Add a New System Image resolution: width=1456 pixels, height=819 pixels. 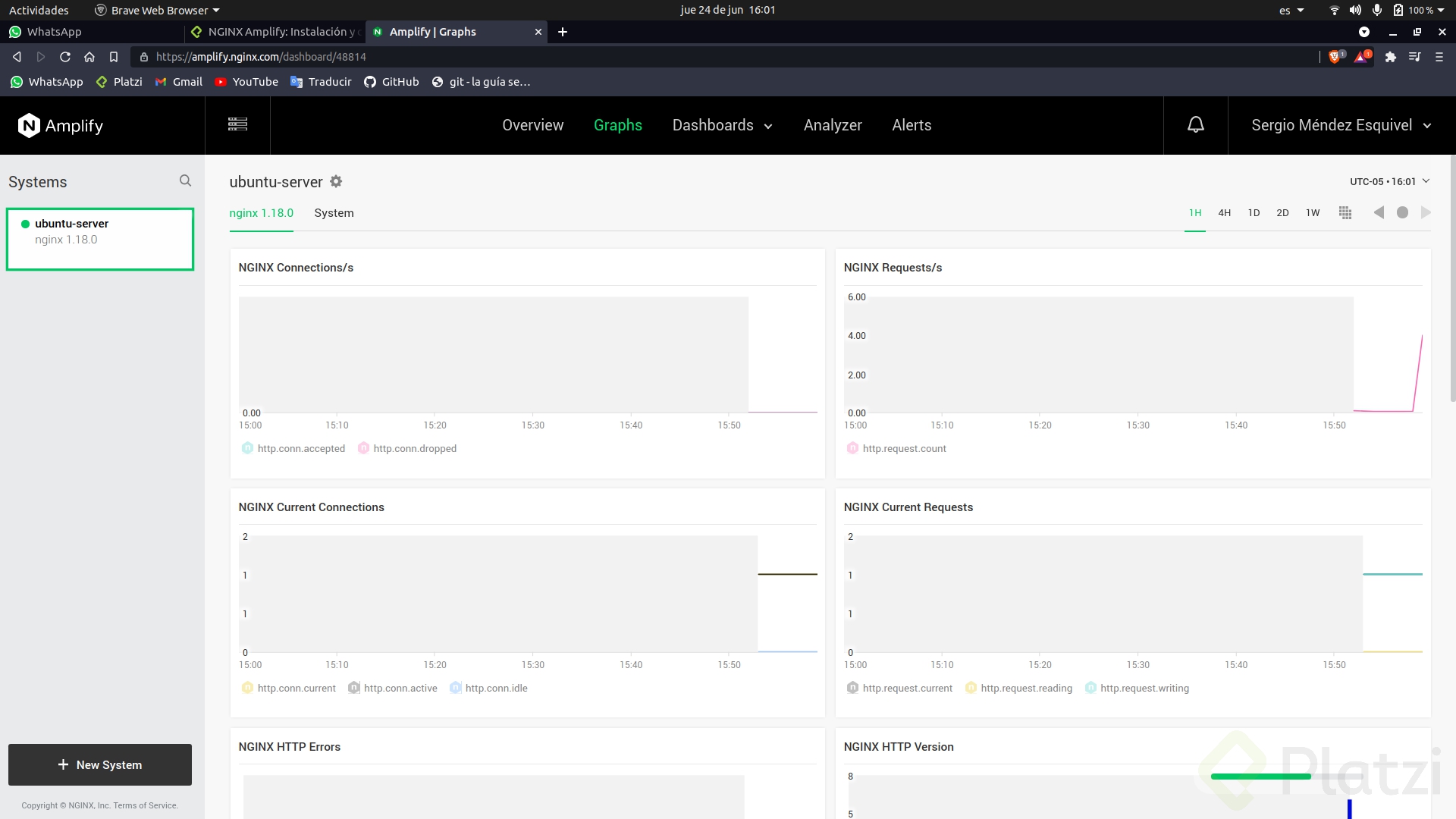[x=100, y=764]
